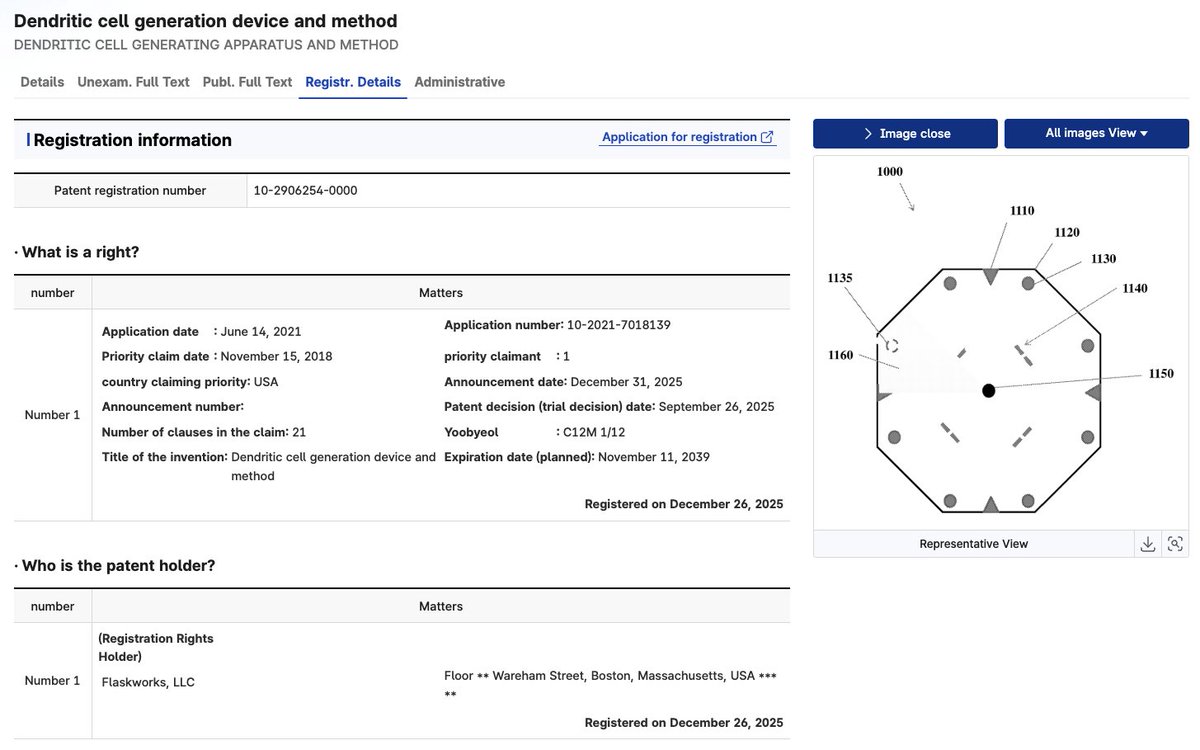This screenshot has height=750, width=1200.
Task: Click the Patent registration number label cell
Action: (130, 190)
